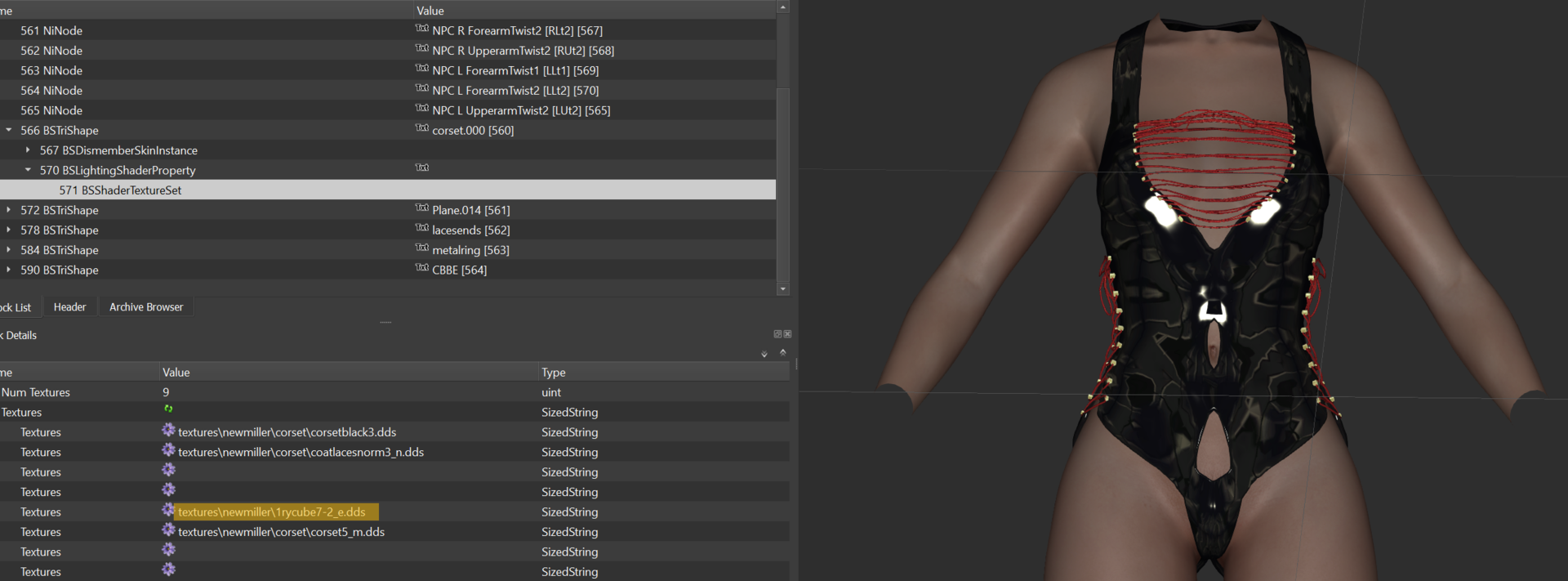Click the string icon in the BSLightingShaderProperty row
Screen dimensions: 1568x581
click(421, 168)
